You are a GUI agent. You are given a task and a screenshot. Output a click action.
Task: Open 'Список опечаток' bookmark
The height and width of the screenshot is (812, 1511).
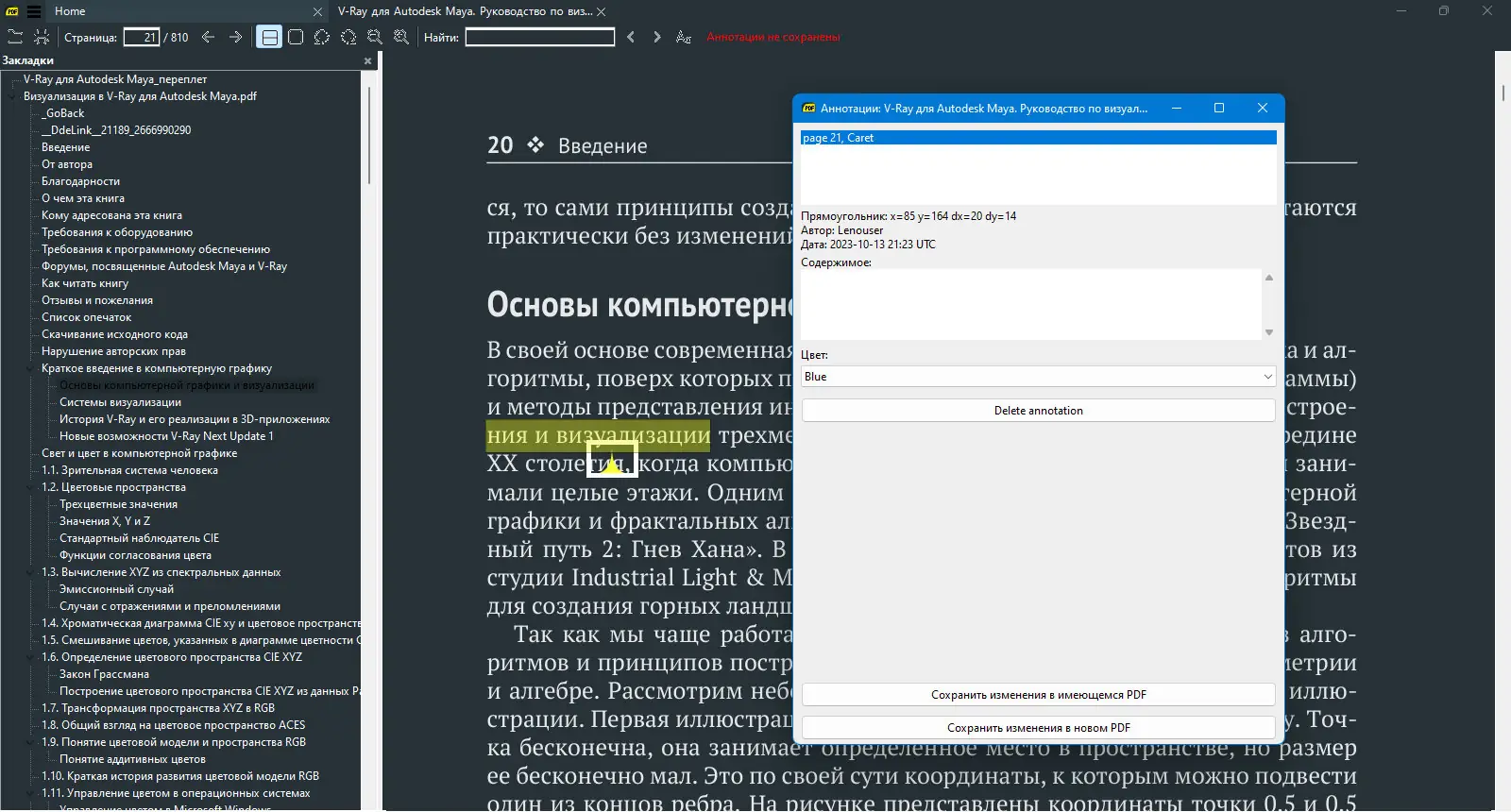point(87,317)
